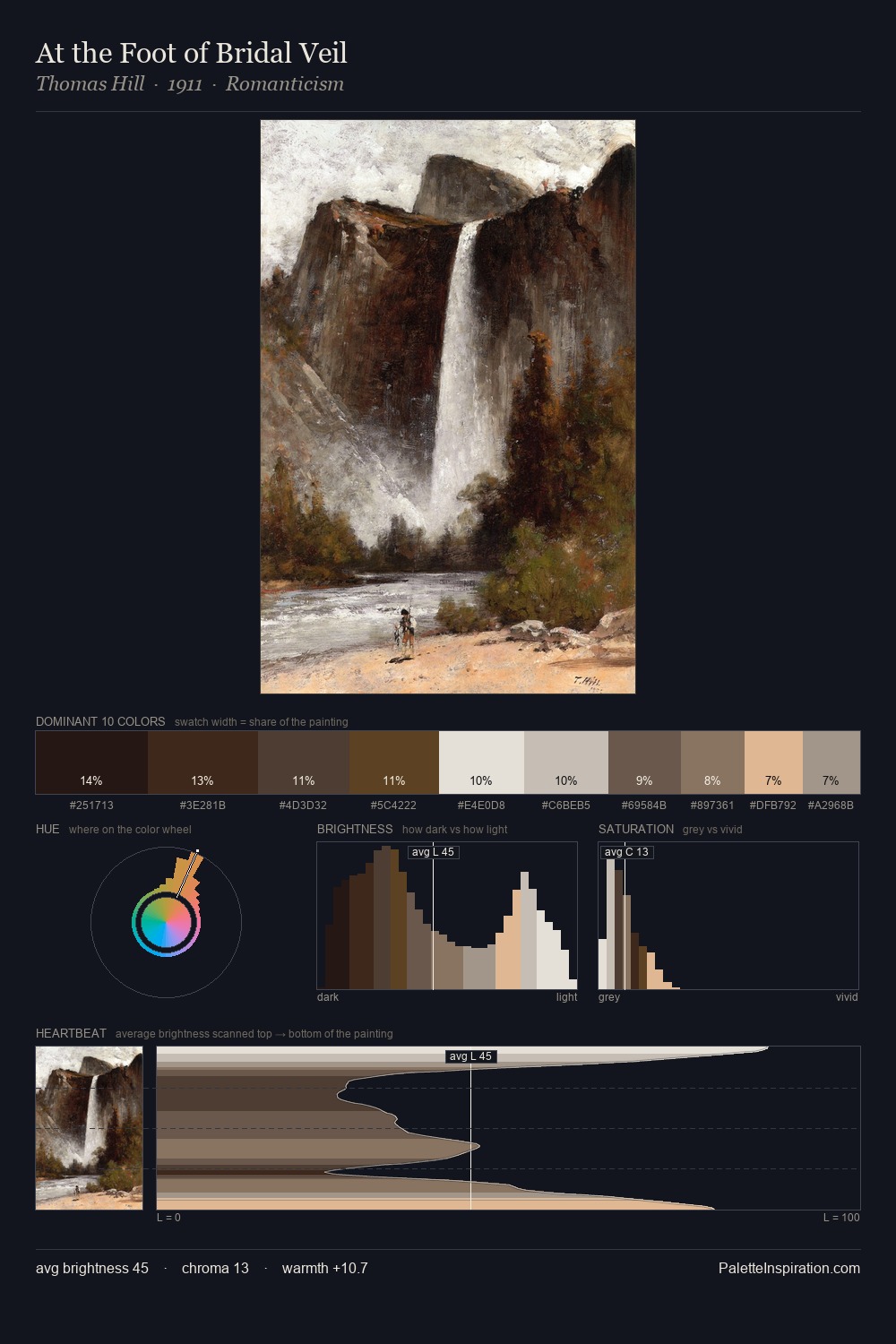Click the light axis label
896x1344 pixels.
[x=567, y=996]
